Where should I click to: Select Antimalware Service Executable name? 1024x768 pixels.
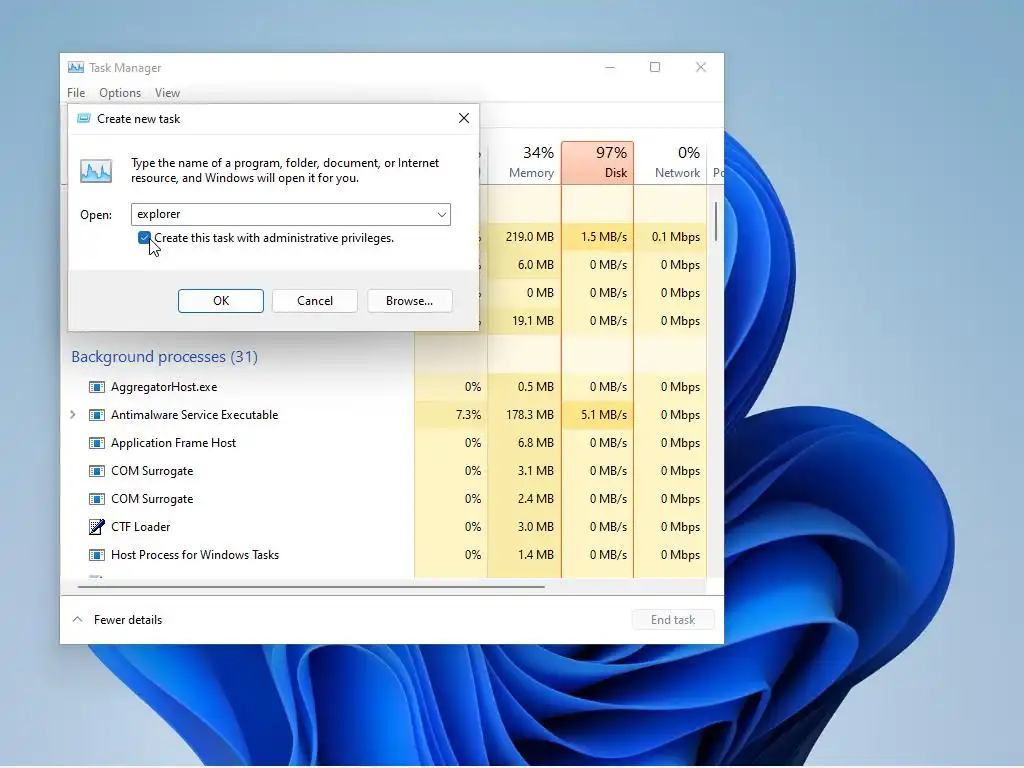[x=195, y=415]
